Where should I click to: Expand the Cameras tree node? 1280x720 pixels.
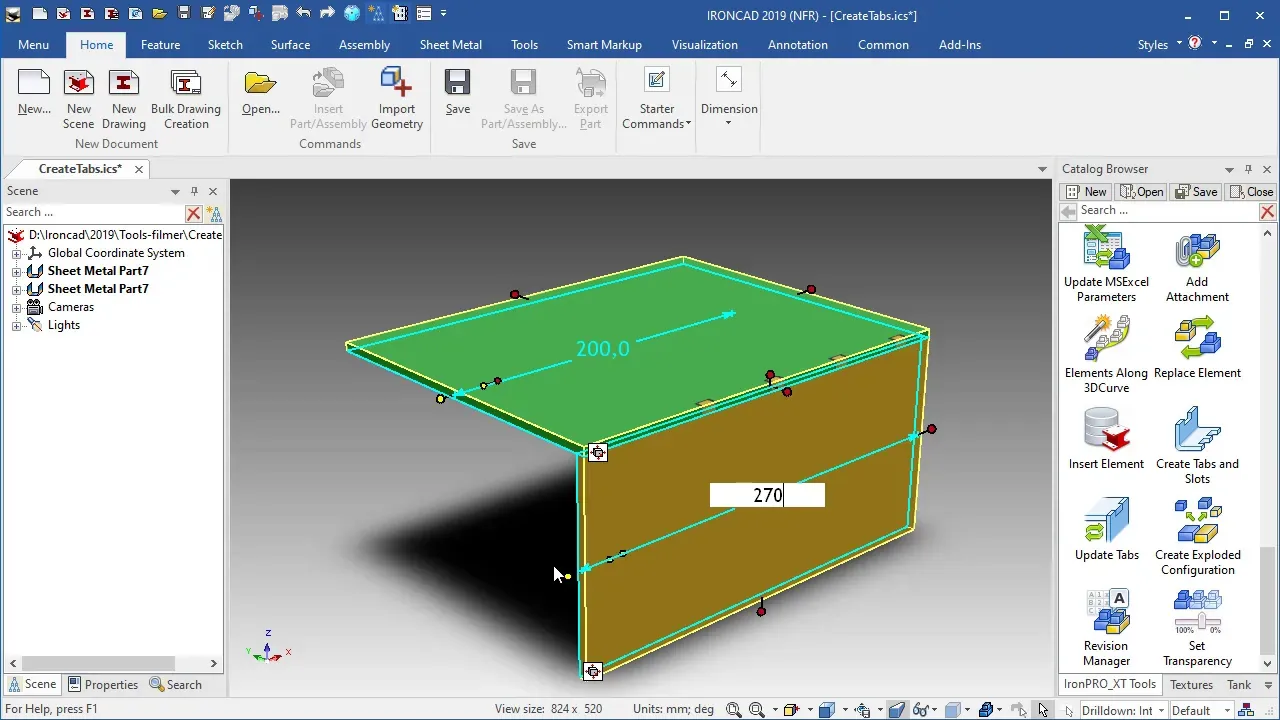coord(16,308)
